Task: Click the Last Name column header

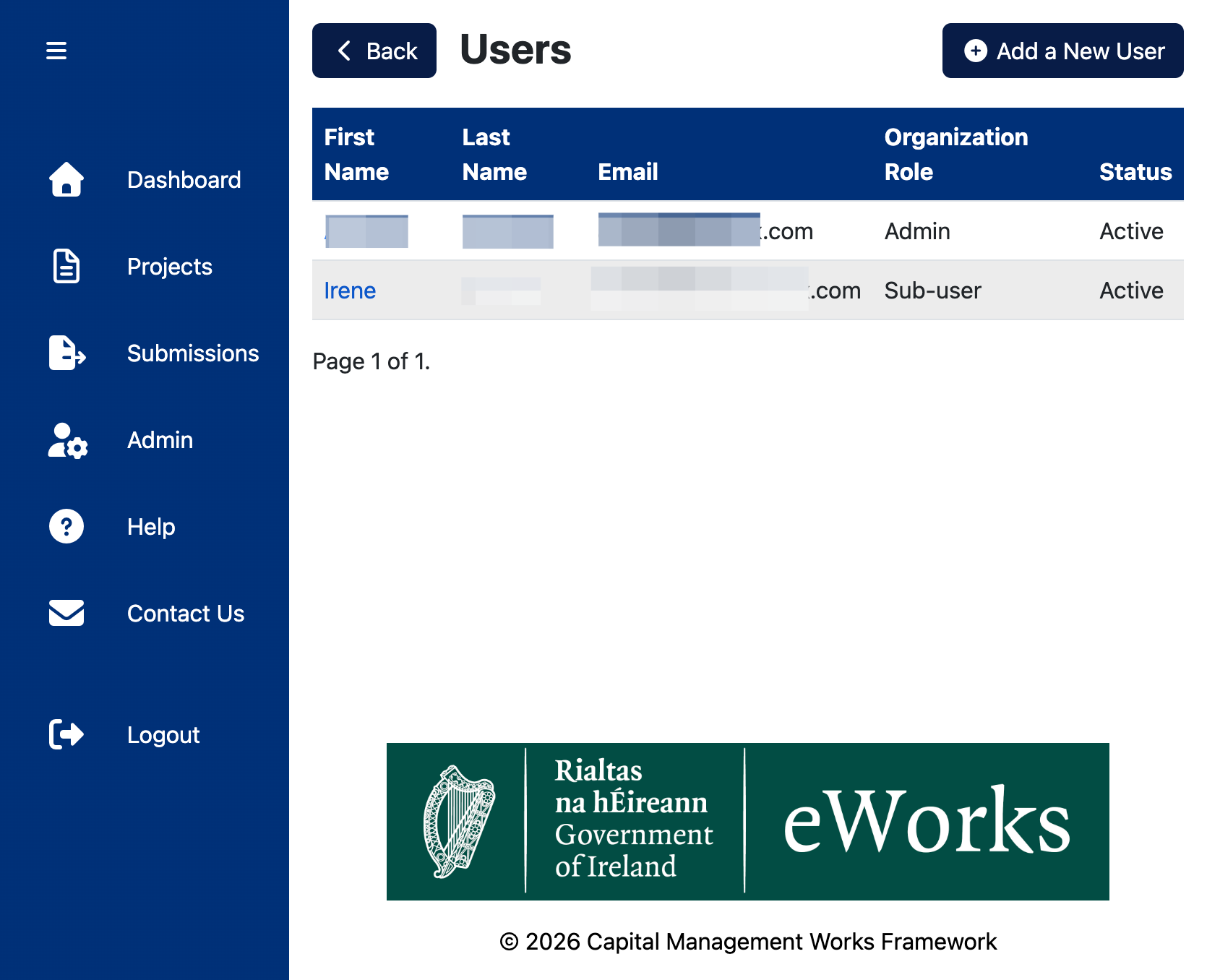Action: (494, 155)
